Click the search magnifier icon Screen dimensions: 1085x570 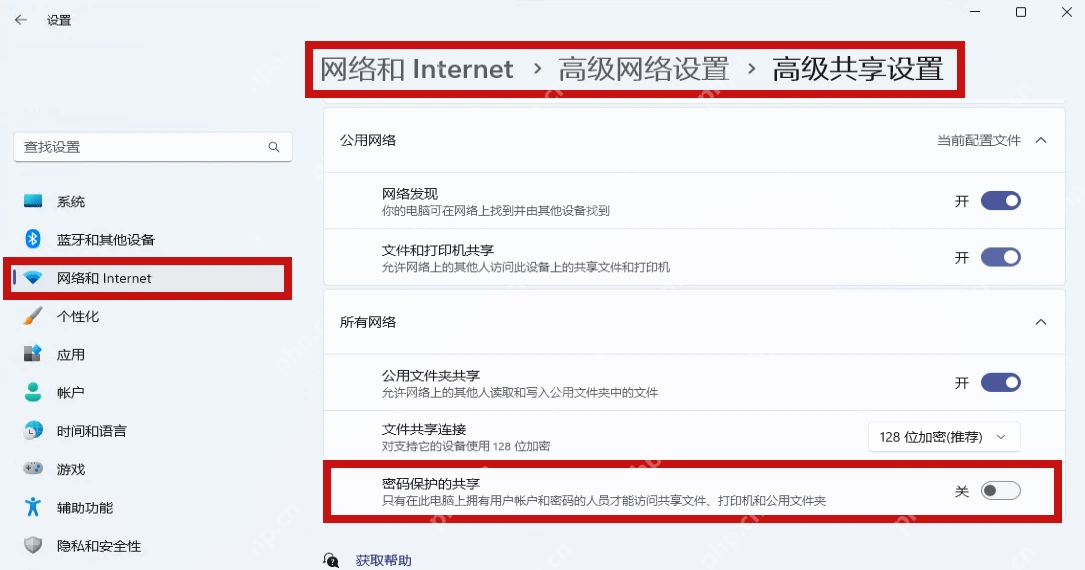274,147
